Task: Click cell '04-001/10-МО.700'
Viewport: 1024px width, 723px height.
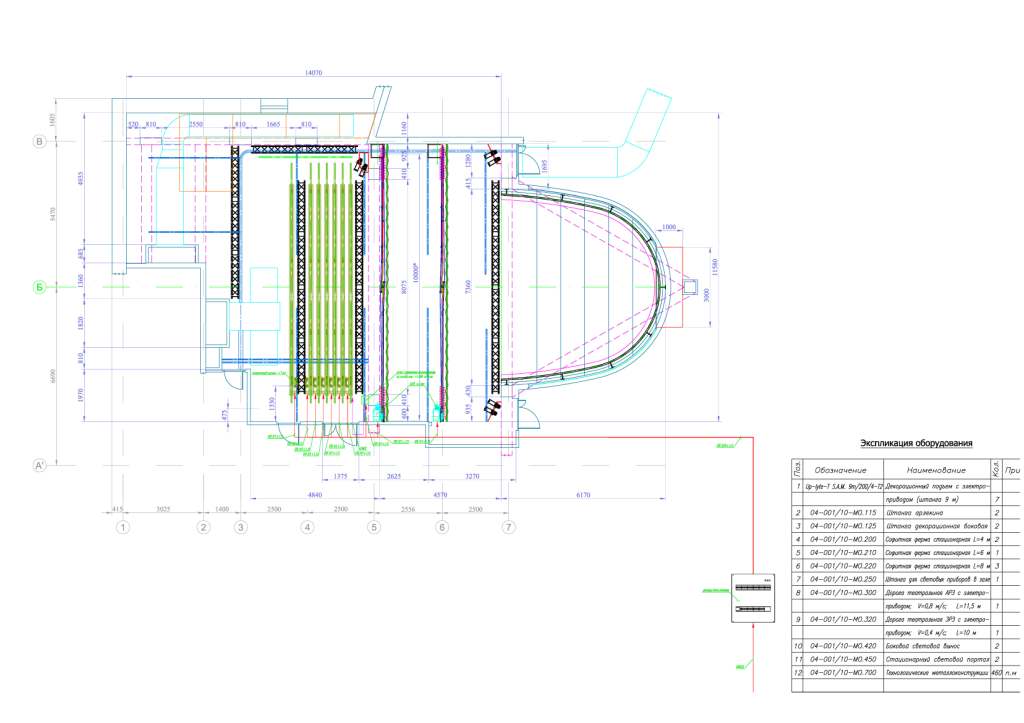Action: [x=843, y=672]
